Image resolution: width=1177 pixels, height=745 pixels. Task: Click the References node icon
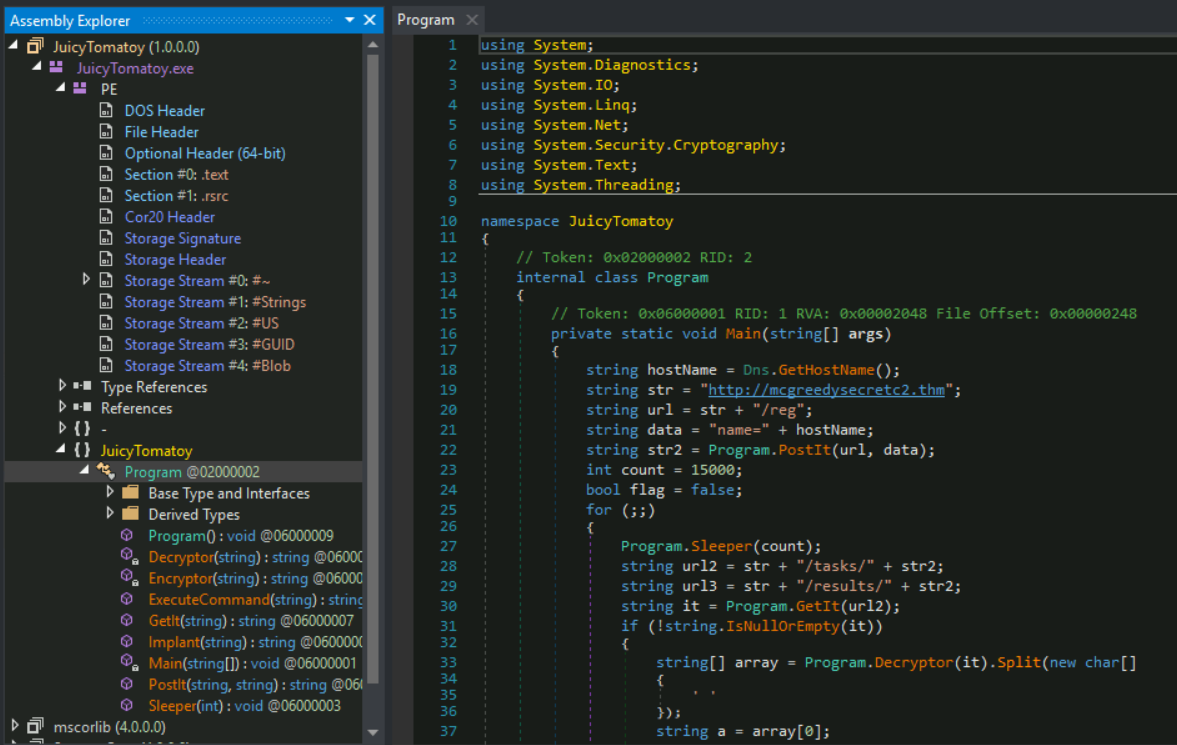82,407
